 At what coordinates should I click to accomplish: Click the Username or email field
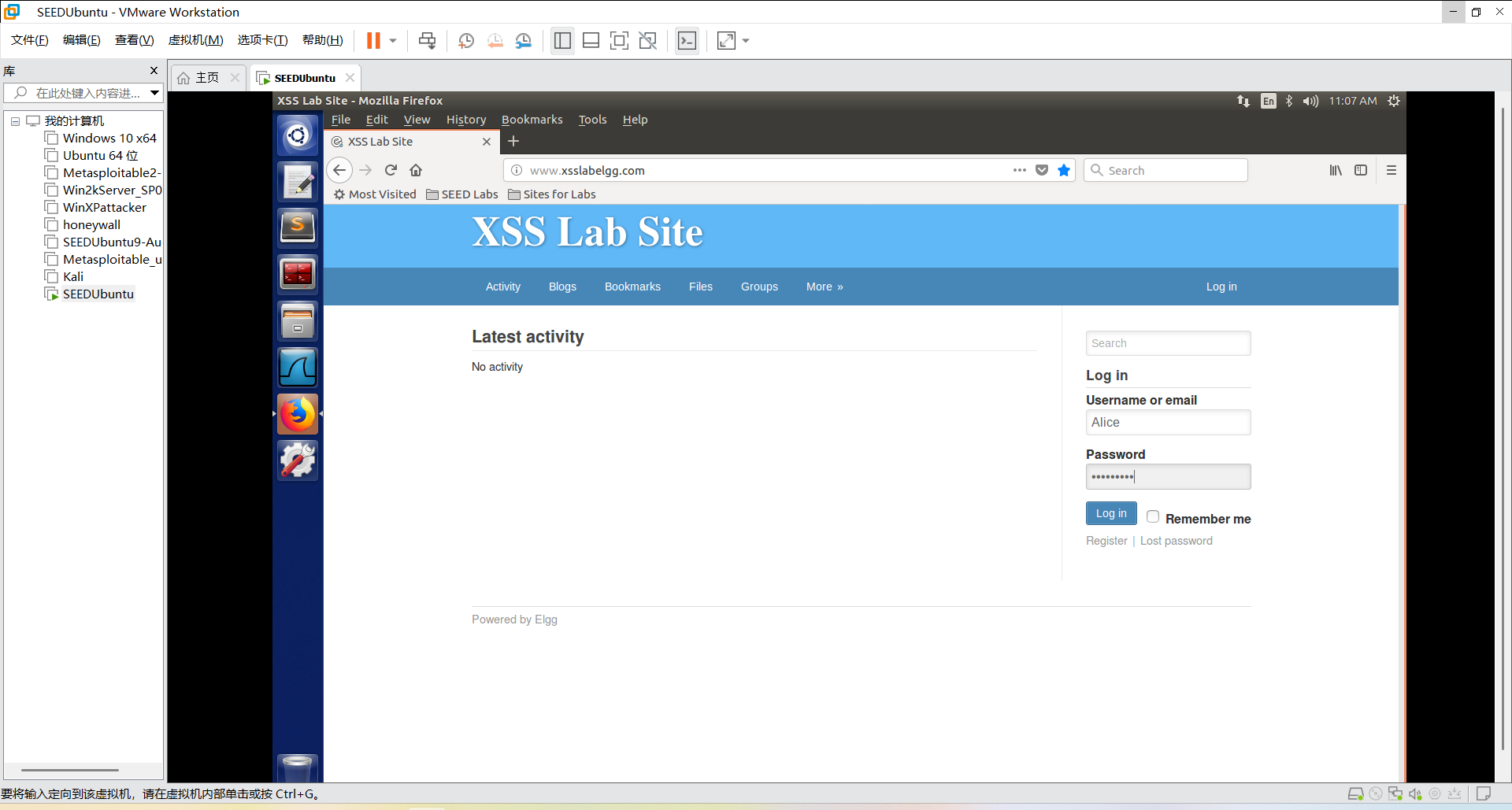1168,423
